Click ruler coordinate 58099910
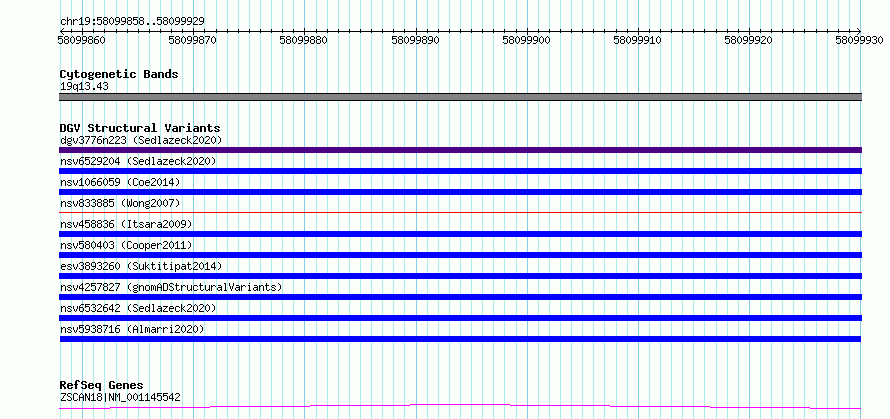 pyautogui.click(x=639, y=40)
